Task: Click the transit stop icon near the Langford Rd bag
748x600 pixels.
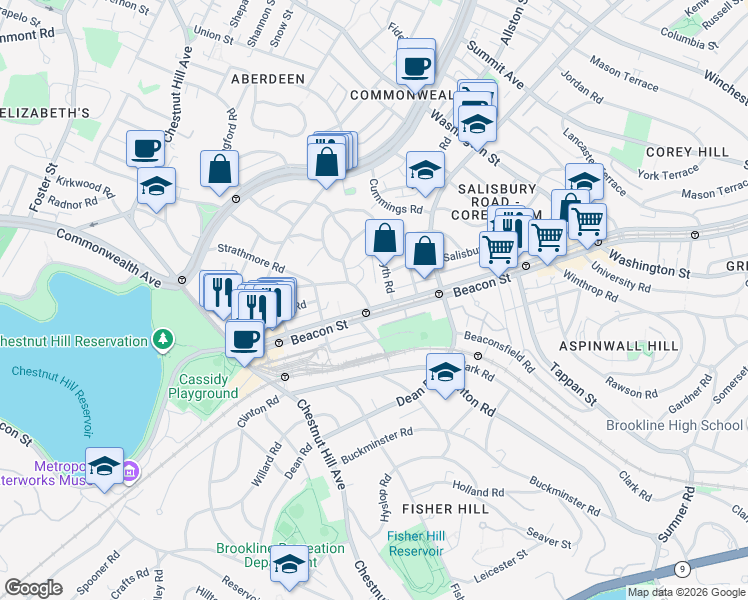Action: (236, 199)
